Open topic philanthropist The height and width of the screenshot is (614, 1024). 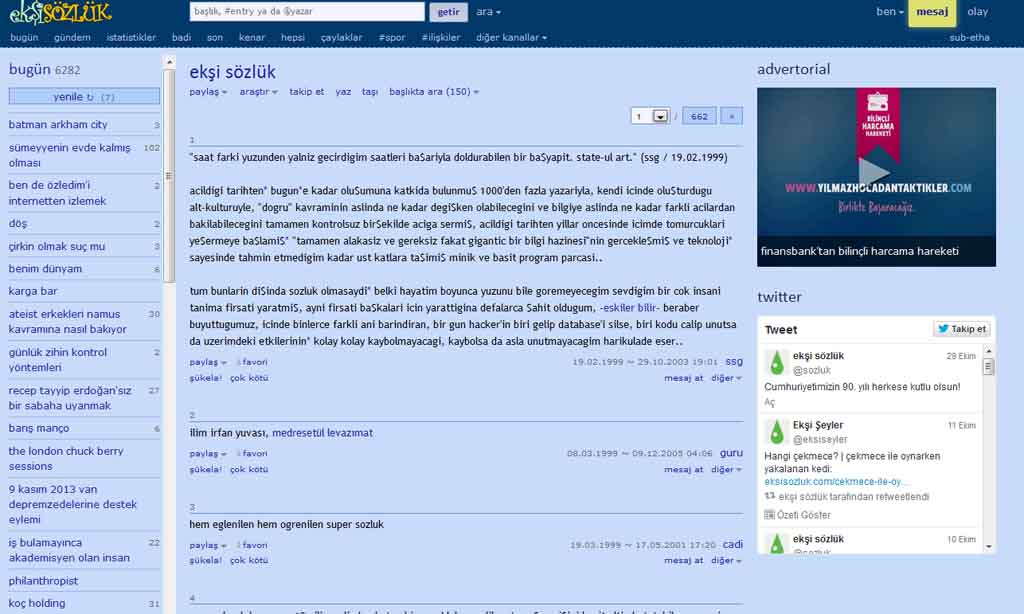(x=43, y=581)
